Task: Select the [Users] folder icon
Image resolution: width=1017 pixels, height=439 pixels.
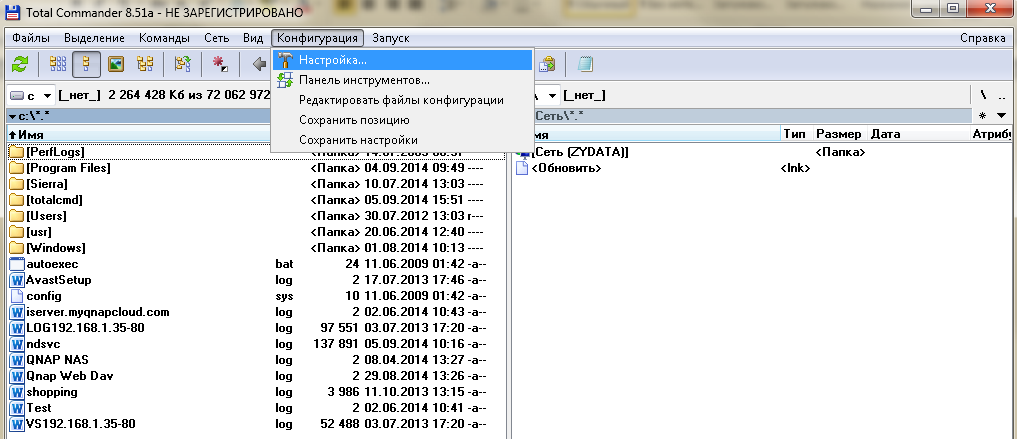Action: tap(17, 216)
